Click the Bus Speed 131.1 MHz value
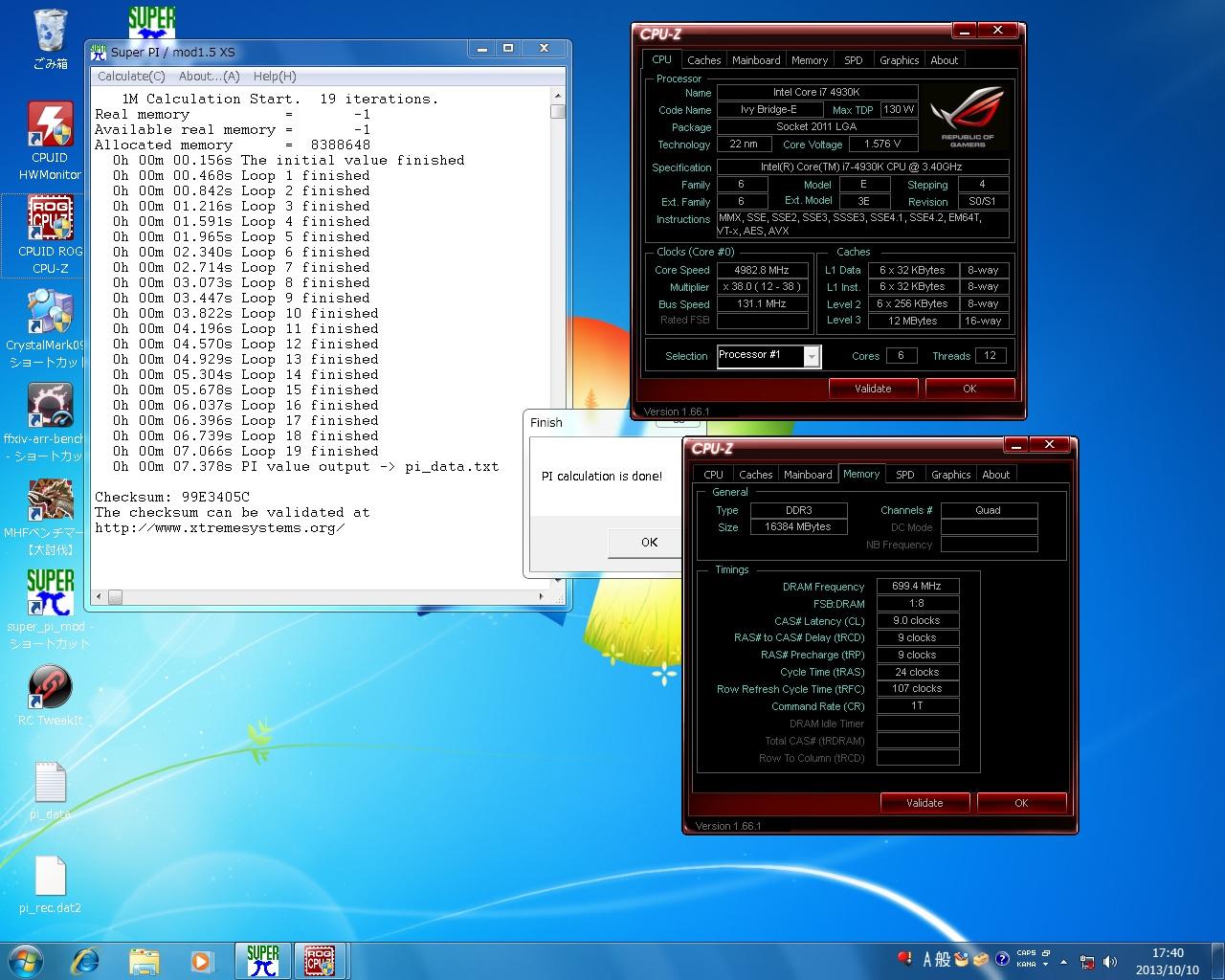Image resolution: width=1225 pixels, height=980 pixels. click(x=762, y=303)
